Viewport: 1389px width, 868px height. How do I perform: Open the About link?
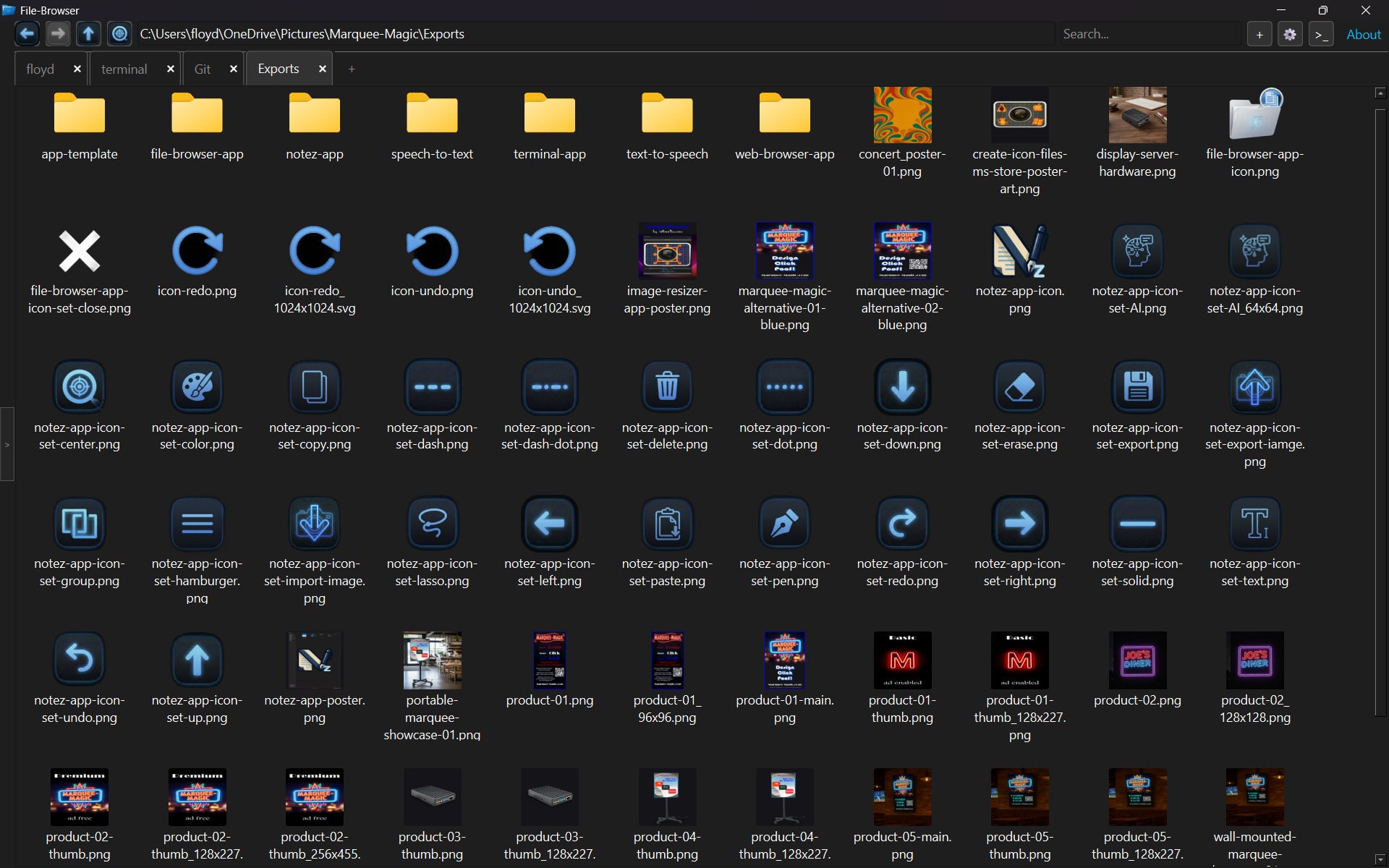click(1363, 34)
